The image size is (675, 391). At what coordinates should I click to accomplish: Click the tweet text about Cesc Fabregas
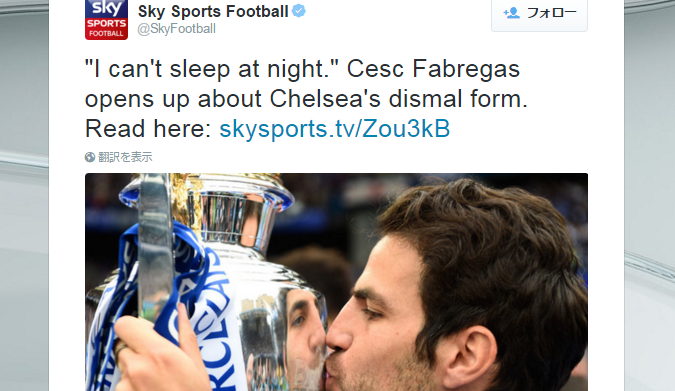click(306, 99)
